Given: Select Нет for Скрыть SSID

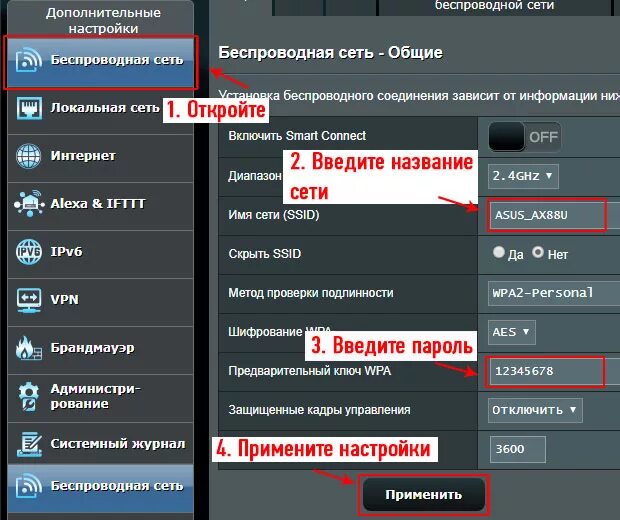Looking at the screenshot, I should (538, 252).
